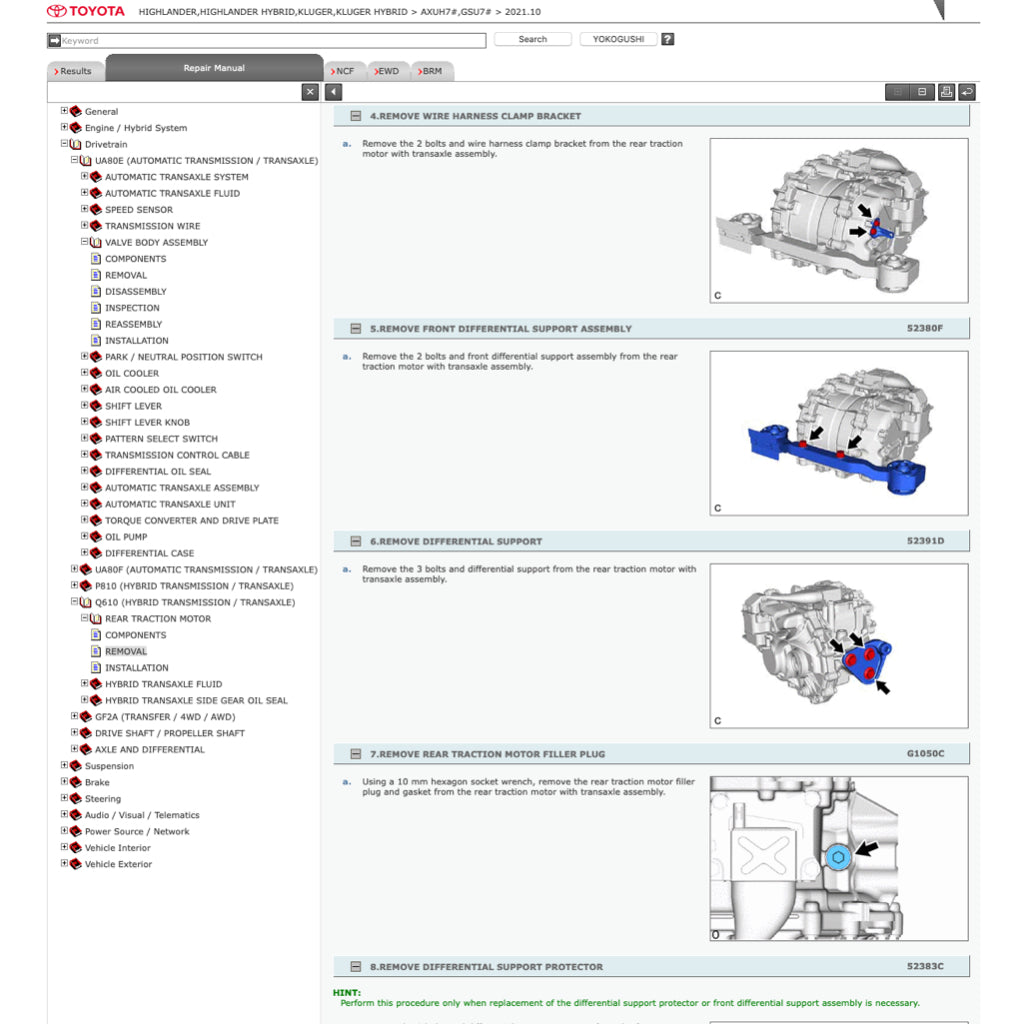The width and height of the screenshot is (1024, 1024).
Task: Open the print dialog from the toolbar
Action: tap(945, 91)
